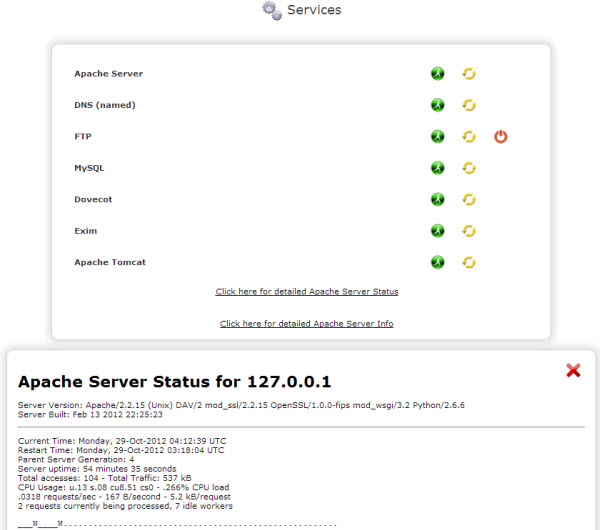Open the detailed Apache Server Info link
Image resolution: width=600 pixels, height=530 pixels.
click(307, 324)
